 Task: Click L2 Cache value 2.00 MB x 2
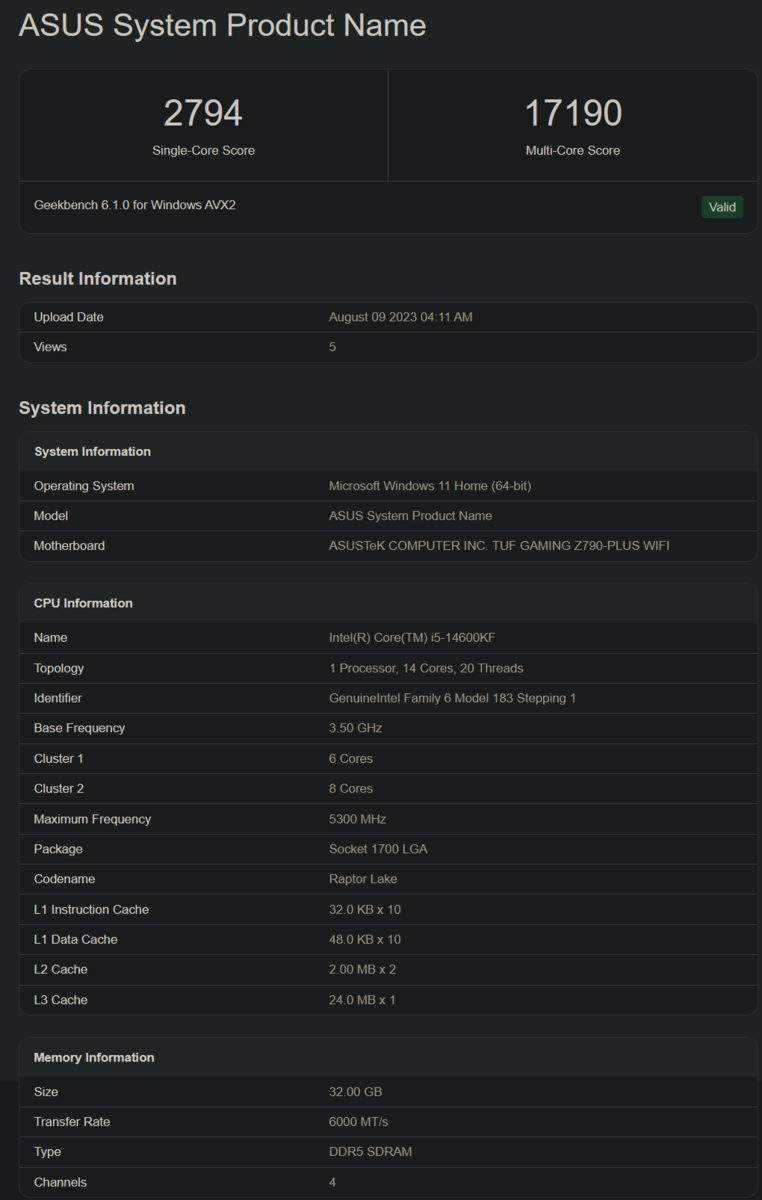point(362,969)
